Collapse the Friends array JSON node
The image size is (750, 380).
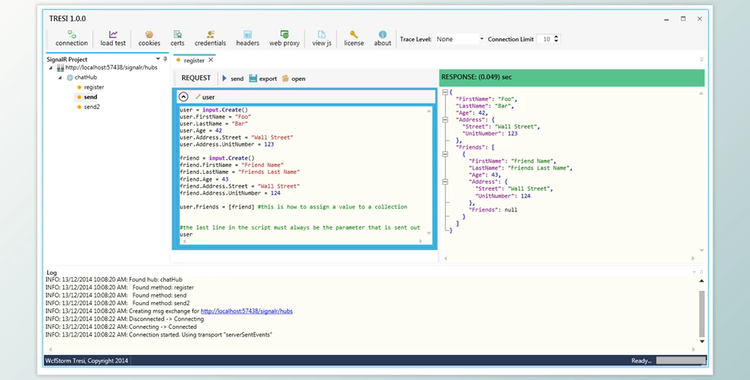click(445, 154)
